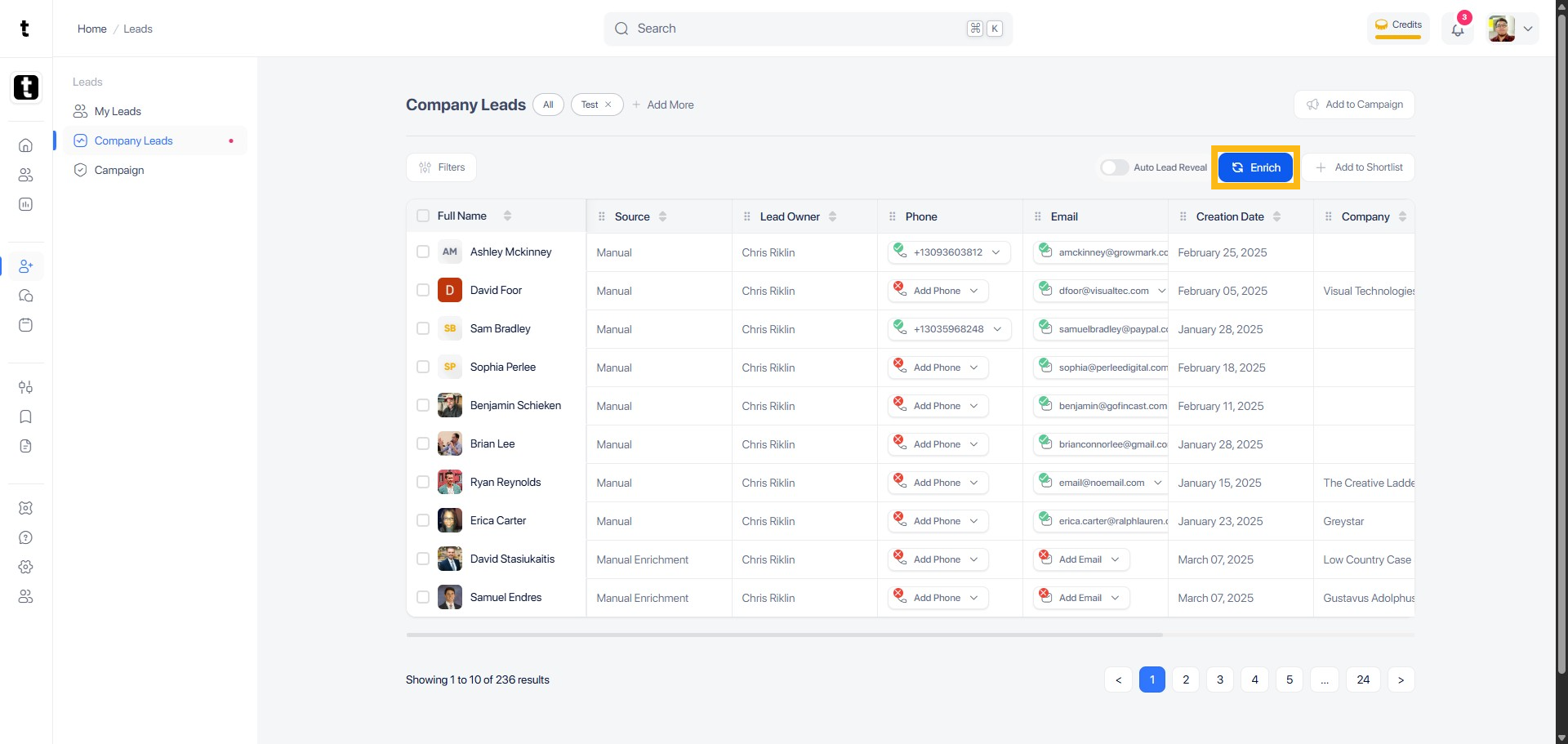Viewport: 1568px width, 744px height.
Task: Remove the Test filter tag
Action: pyautogui.click(x=608, y=105)
